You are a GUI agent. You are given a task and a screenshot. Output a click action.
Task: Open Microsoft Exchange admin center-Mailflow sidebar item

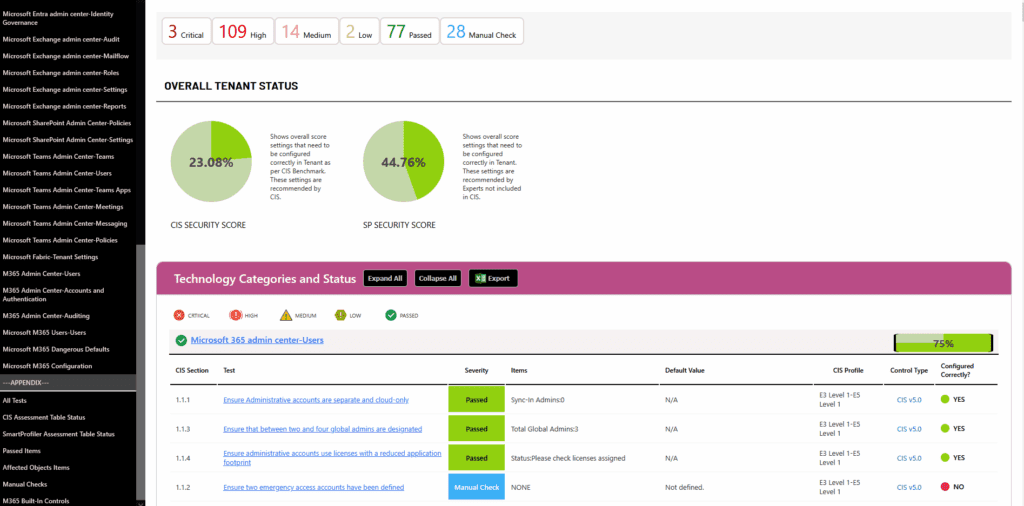[x=65, y=56]
